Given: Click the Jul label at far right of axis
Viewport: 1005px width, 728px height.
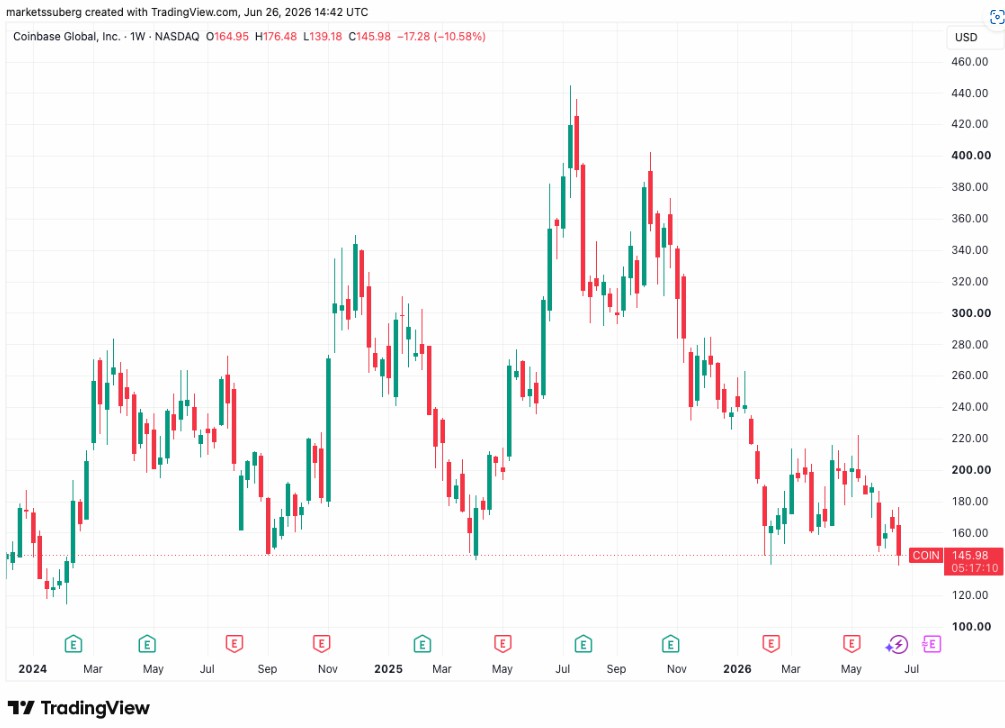Looking at the screenshot, I should click(x=911, y=669).
